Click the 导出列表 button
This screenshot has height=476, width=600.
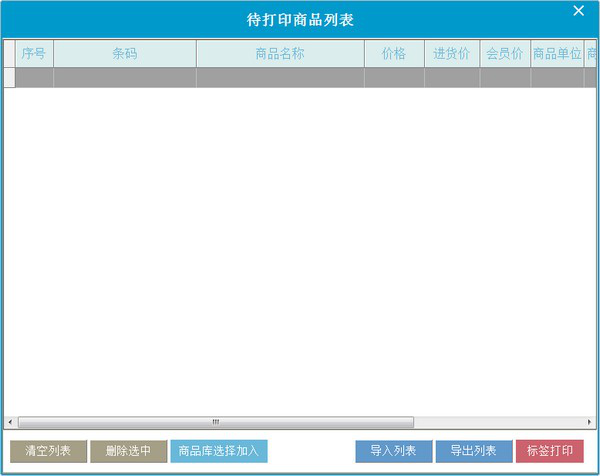[x=474, y=451]
